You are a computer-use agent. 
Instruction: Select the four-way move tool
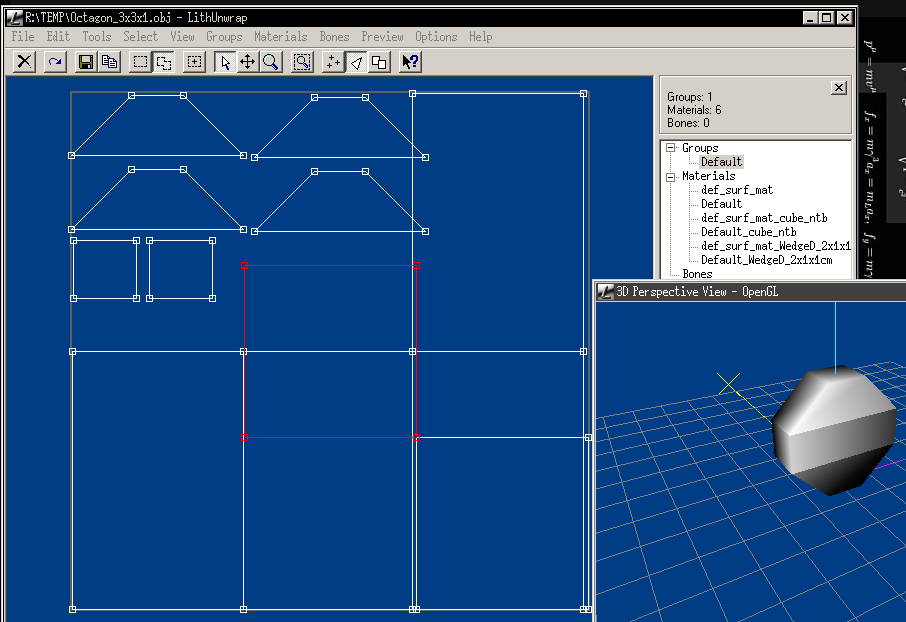coord(247,62)
